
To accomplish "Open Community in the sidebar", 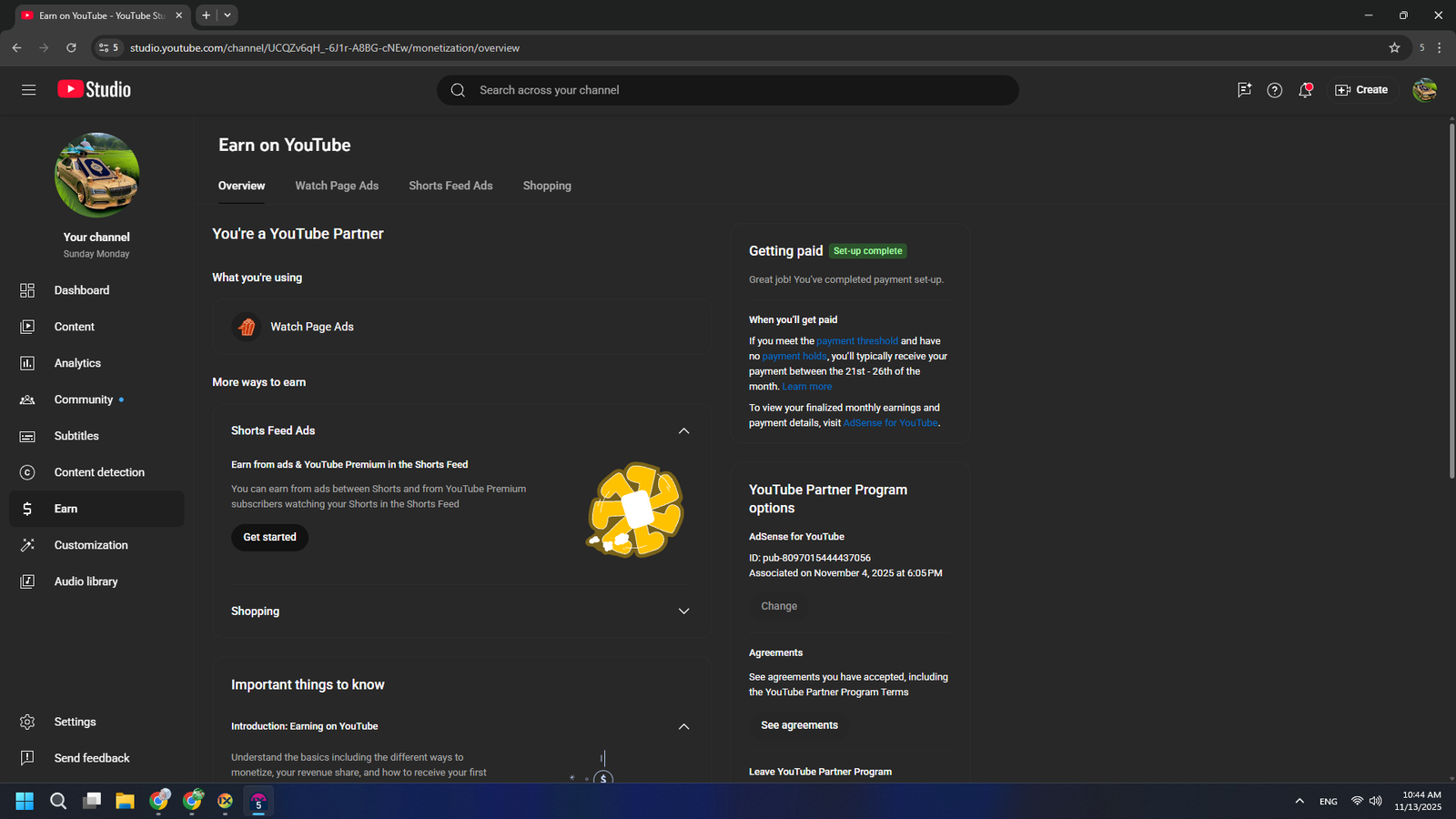I will click(x=96, y=399).
